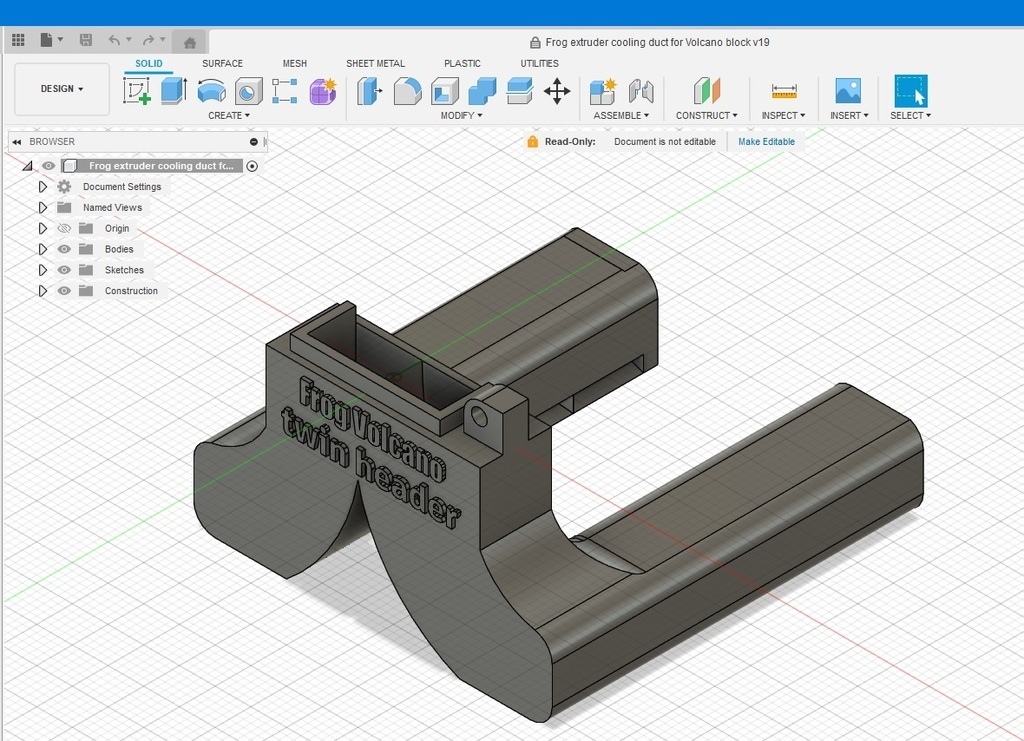Switch to the SURFACE tab

[x=222, y=63]
